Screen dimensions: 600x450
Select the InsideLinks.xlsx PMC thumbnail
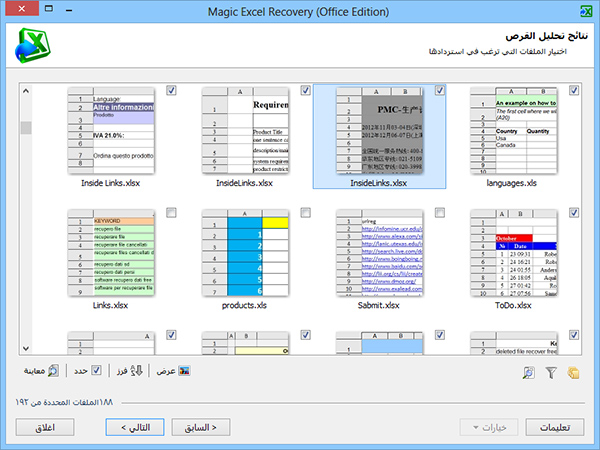[x=380, y=130]
